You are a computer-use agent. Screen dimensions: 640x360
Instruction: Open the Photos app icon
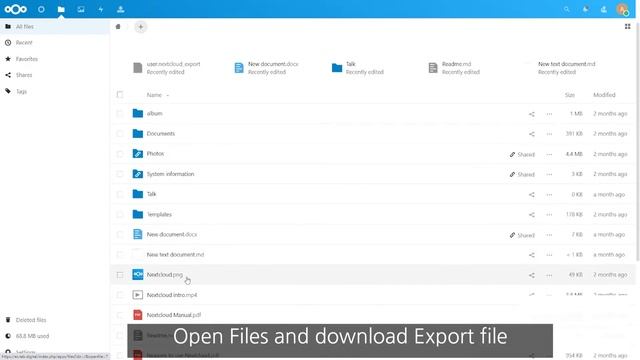pos(81,9)
